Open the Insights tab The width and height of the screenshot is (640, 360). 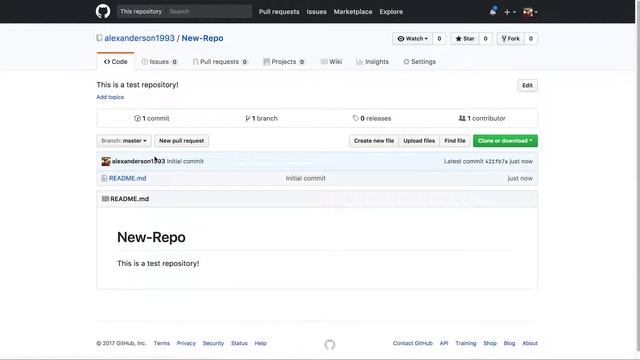pyautogui.click(x=372, y=62)
